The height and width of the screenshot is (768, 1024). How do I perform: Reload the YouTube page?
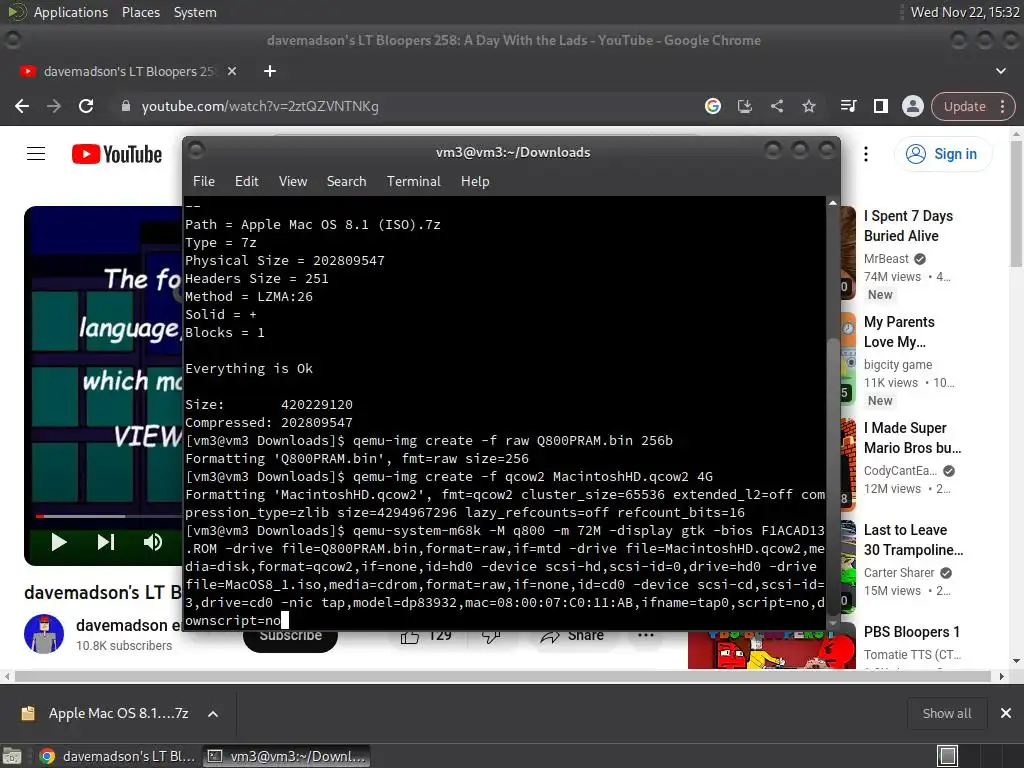click(x=86, y=106)
